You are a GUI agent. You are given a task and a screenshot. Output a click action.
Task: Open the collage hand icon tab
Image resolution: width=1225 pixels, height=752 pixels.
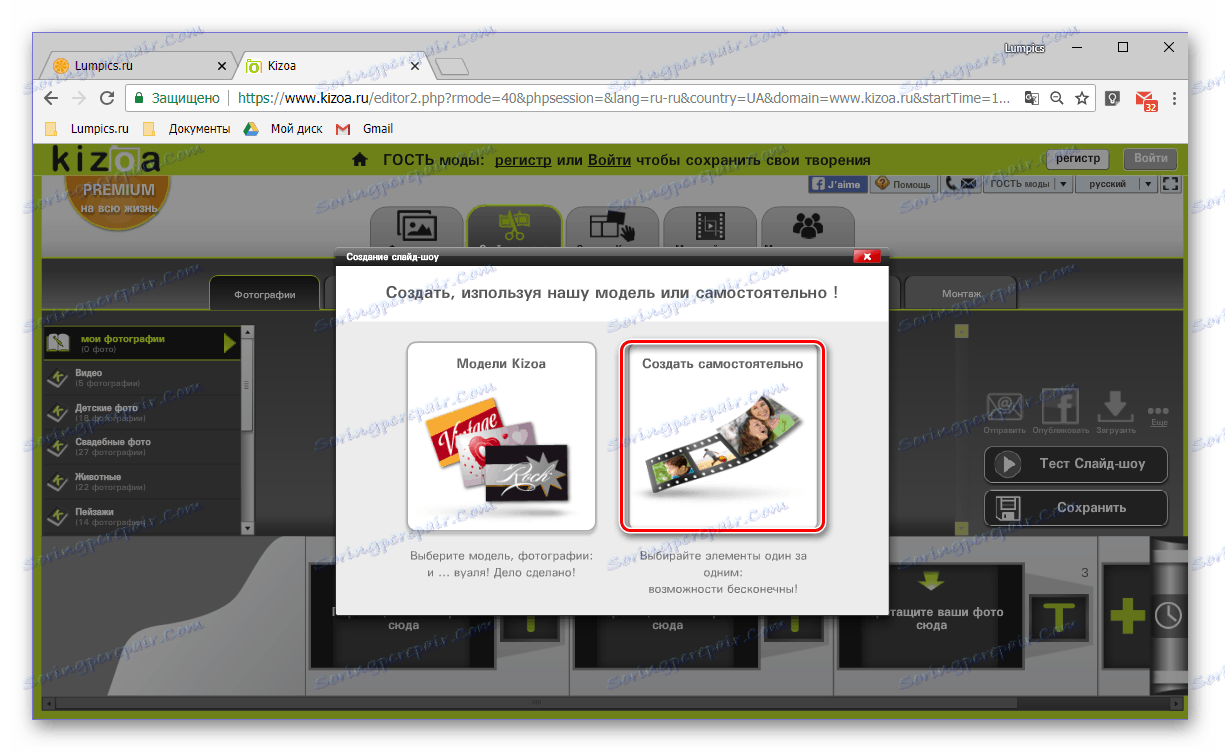pos(612,226)
